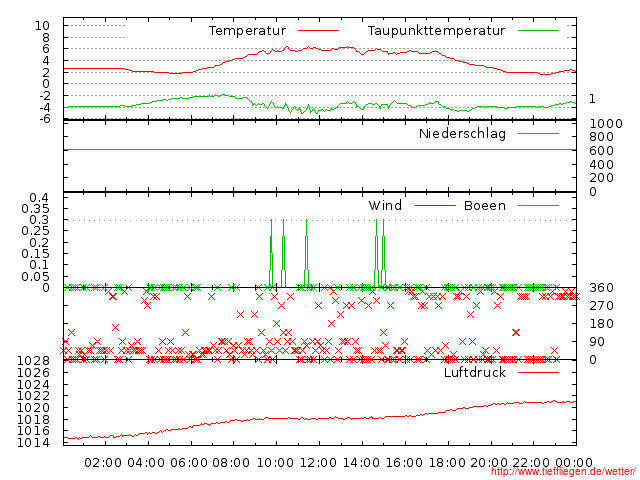Click the 12:00 time axis label

pos(318,463)
